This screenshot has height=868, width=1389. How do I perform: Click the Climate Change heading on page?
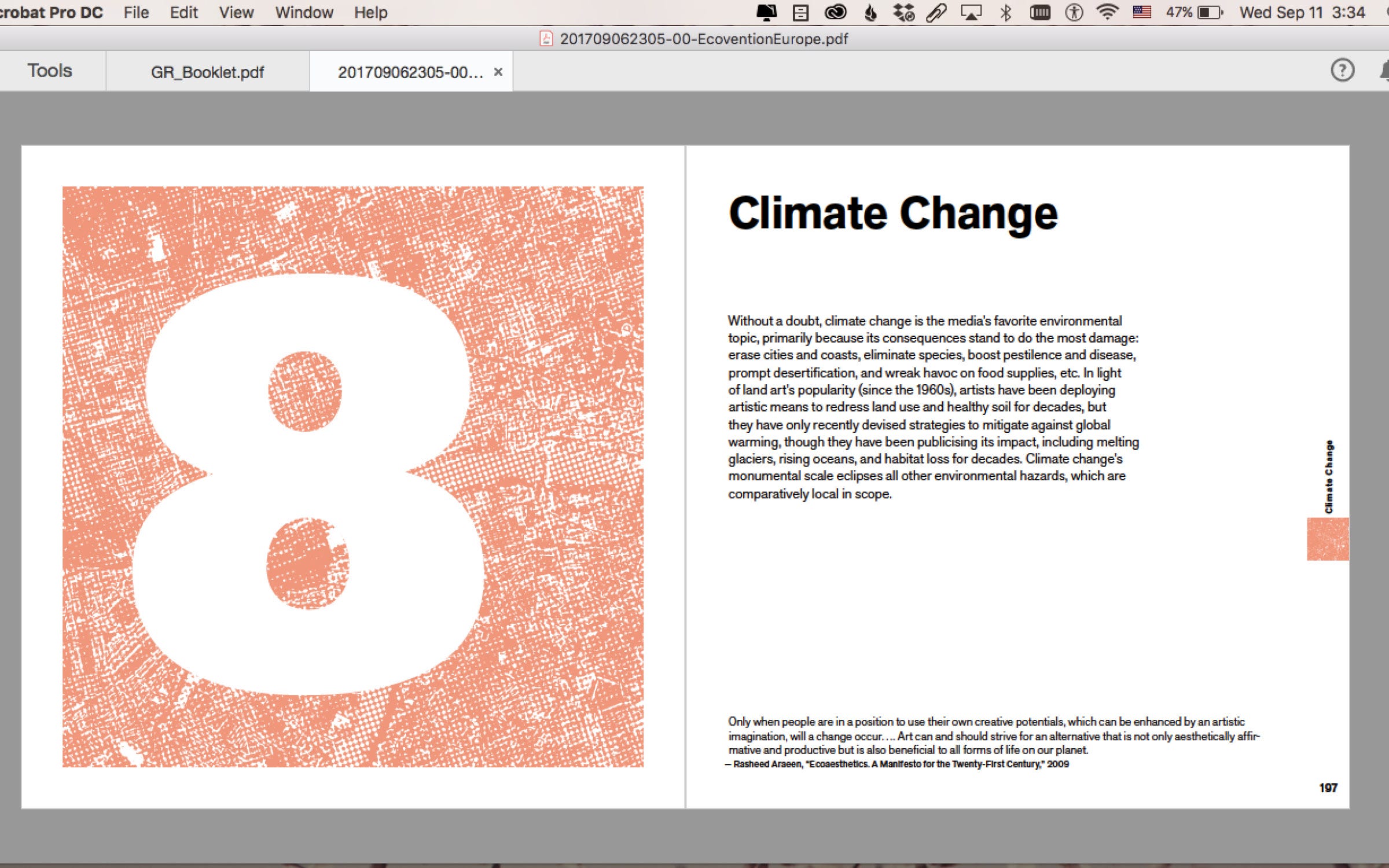coord(892,214)
